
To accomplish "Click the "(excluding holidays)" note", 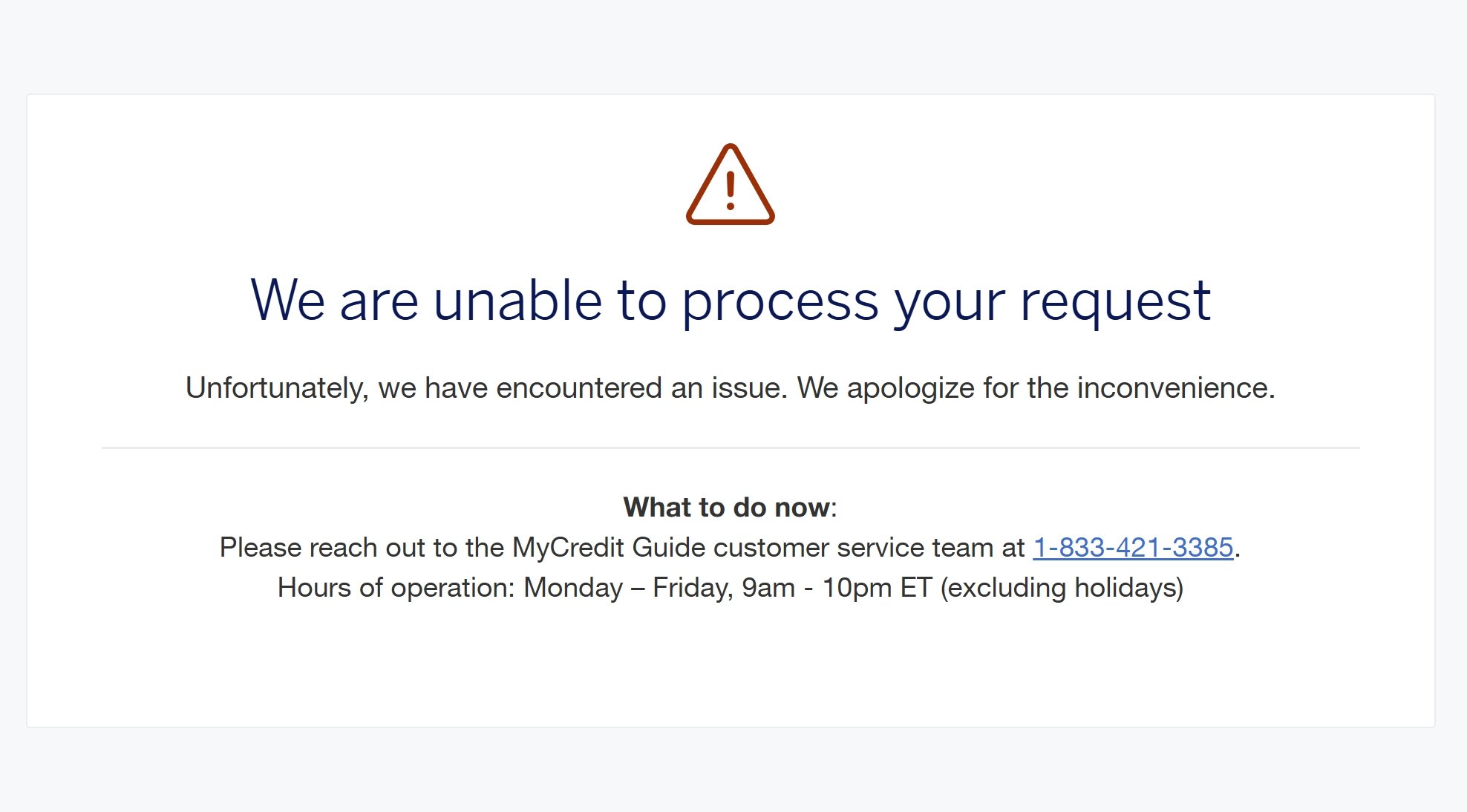I will coord(1062,588).
